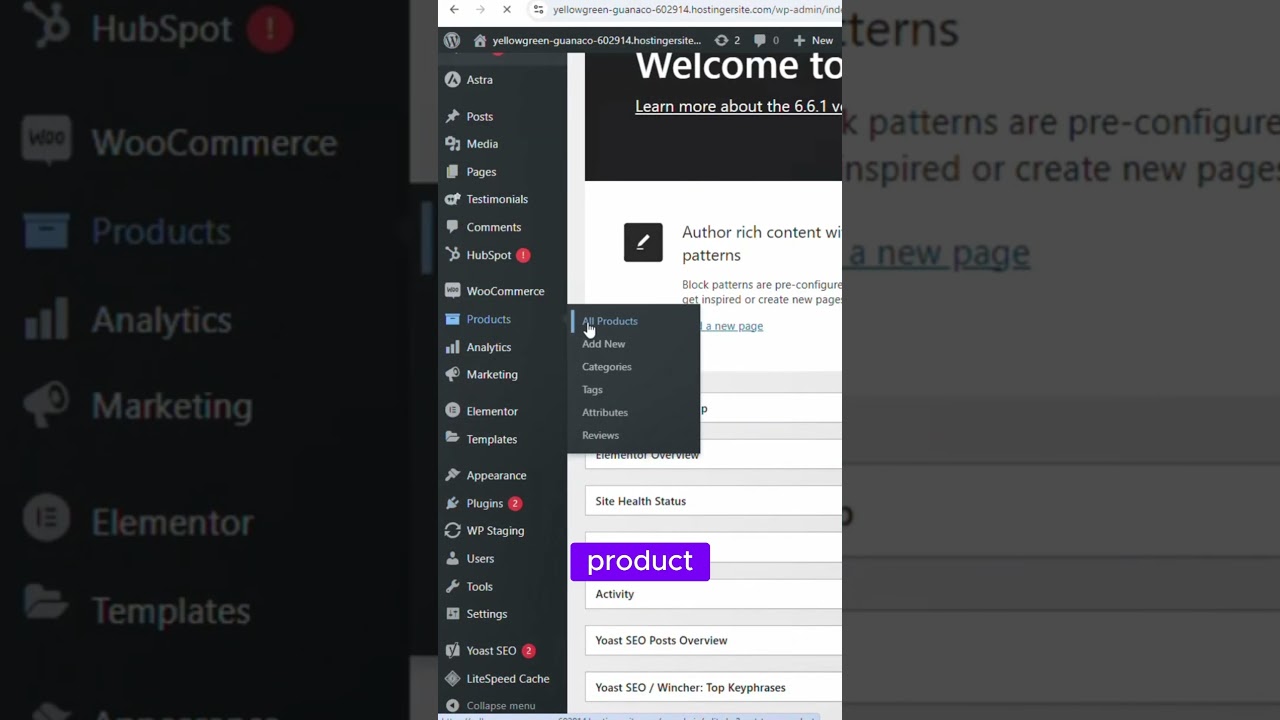Click the Settings icon in sidebar

(x=453, y=614)
